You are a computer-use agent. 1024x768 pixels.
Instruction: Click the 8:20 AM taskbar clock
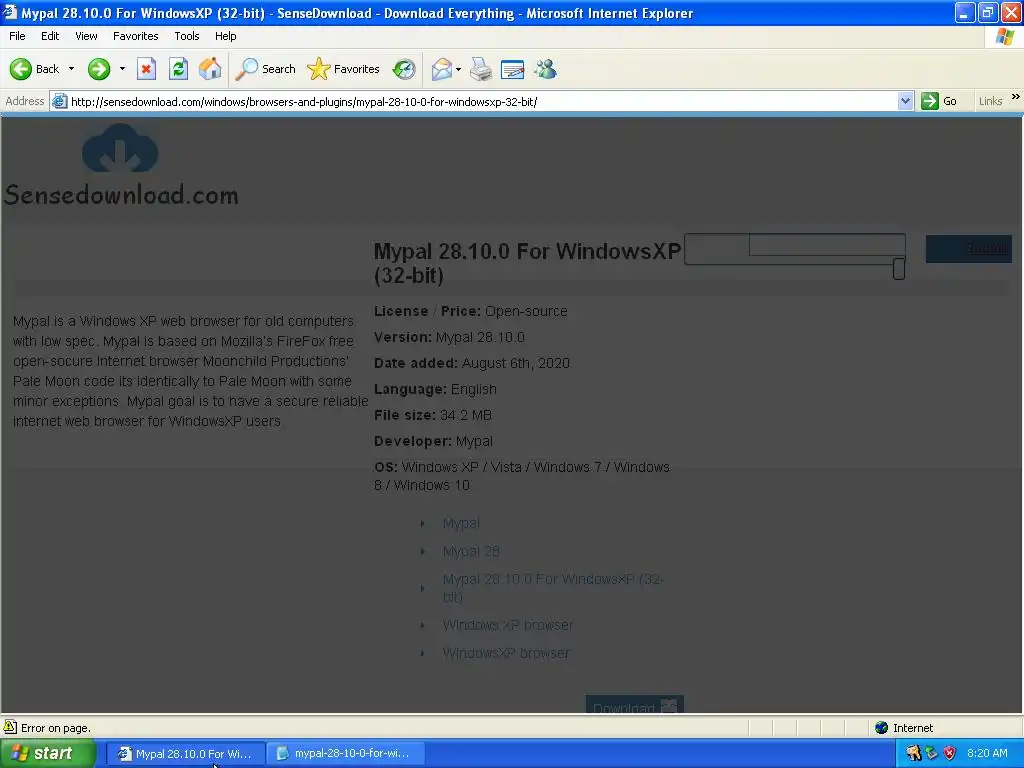tap(987, 753)
